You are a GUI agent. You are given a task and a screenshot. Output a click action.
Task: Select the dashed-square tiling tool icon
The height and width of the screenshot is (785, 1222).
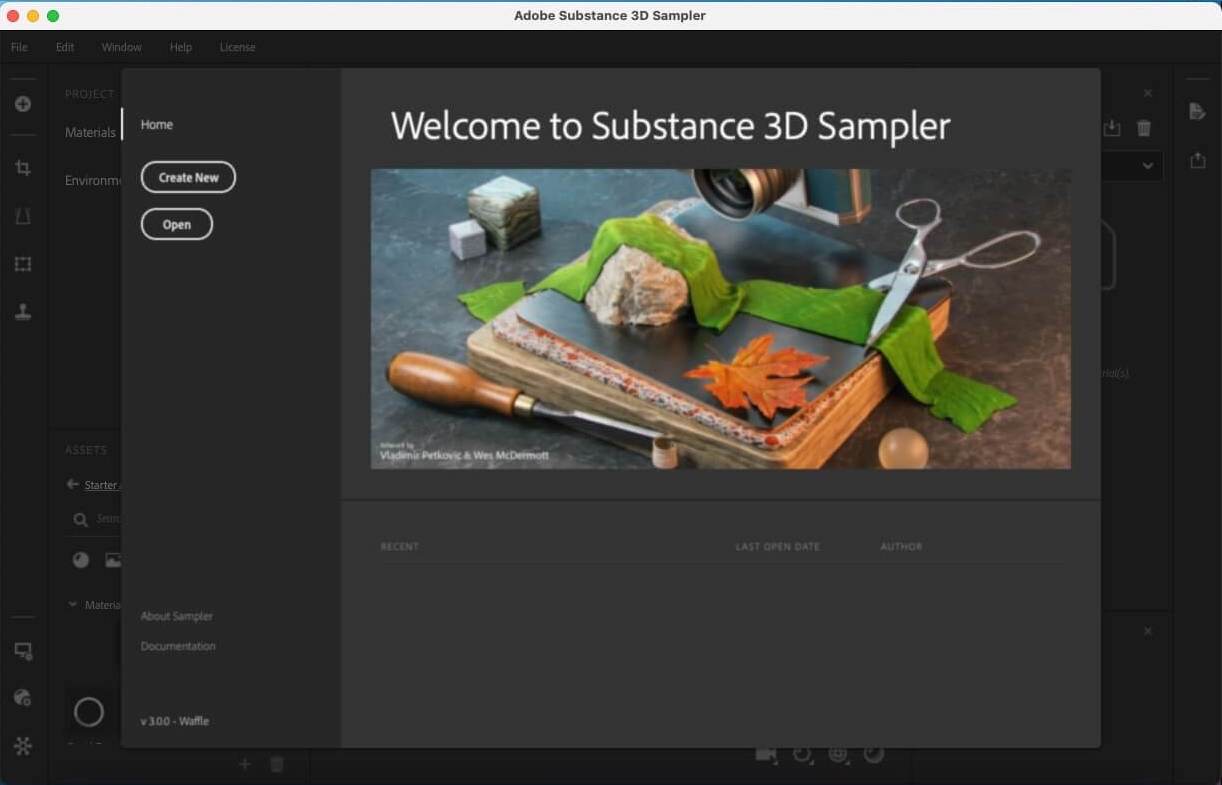click(23, 264)
